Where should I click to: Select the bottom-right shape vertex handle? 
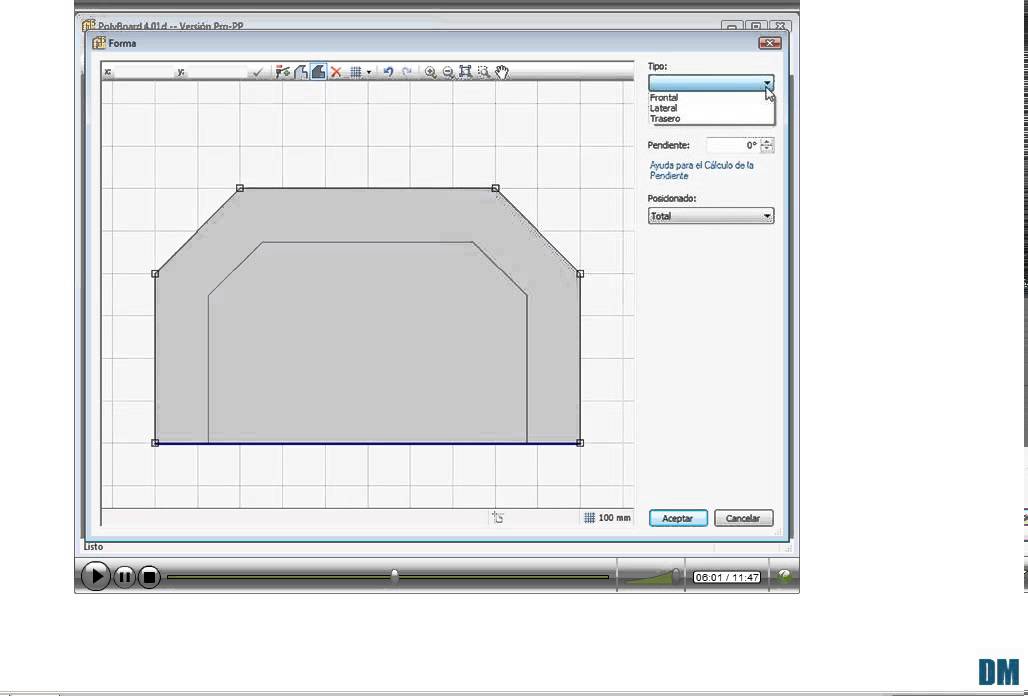(x=580, y=443)
